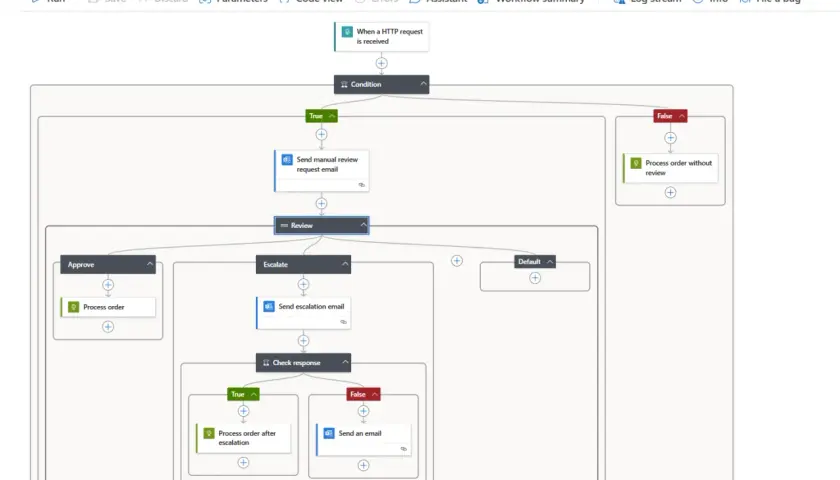Add an action above Process order without review

(670, 138)
